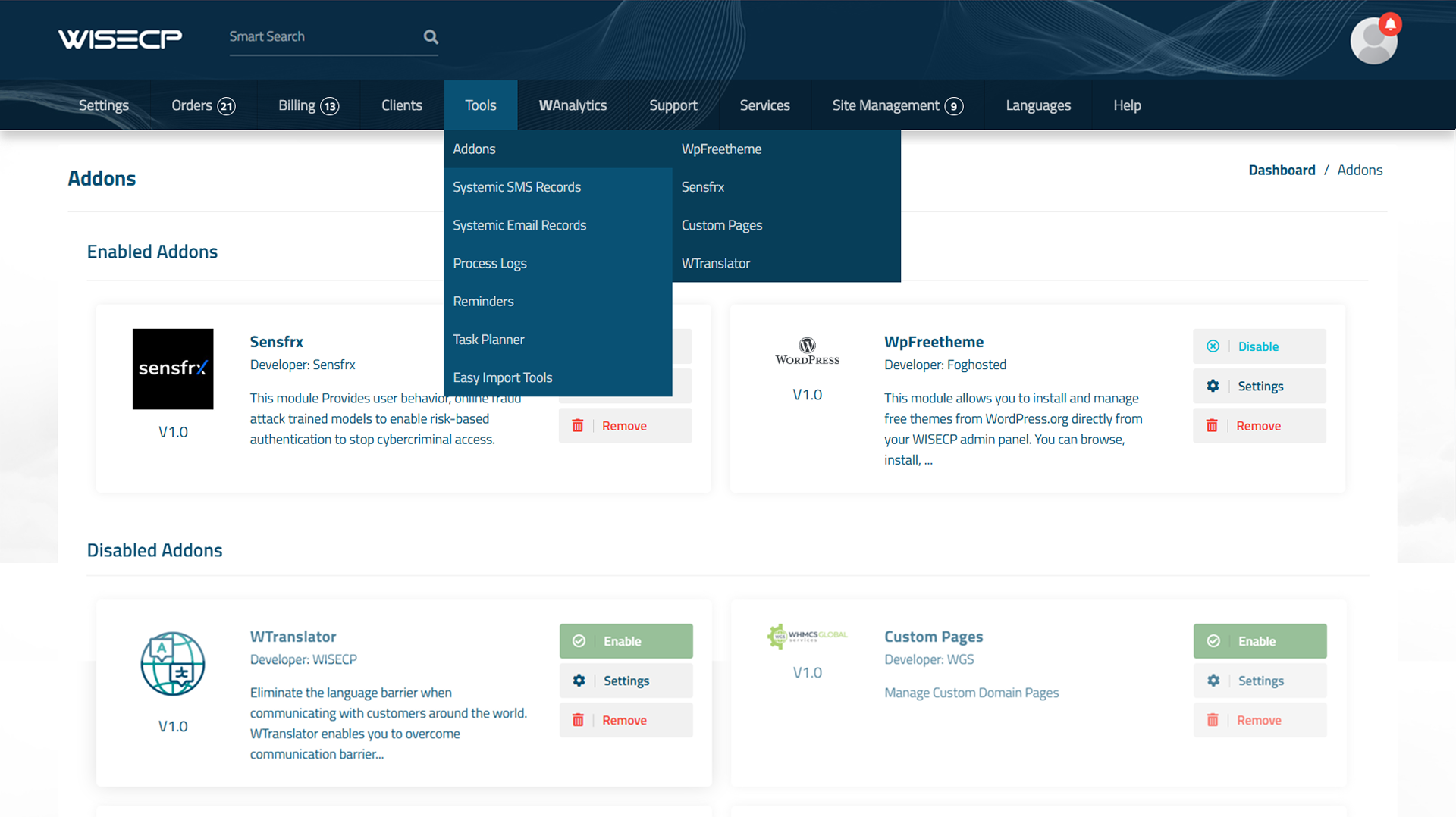Go to Dashboard via breadcrumb link
Image resolution: width=1456 pixels, height=817 pixels.
[x=1282, y=170]
